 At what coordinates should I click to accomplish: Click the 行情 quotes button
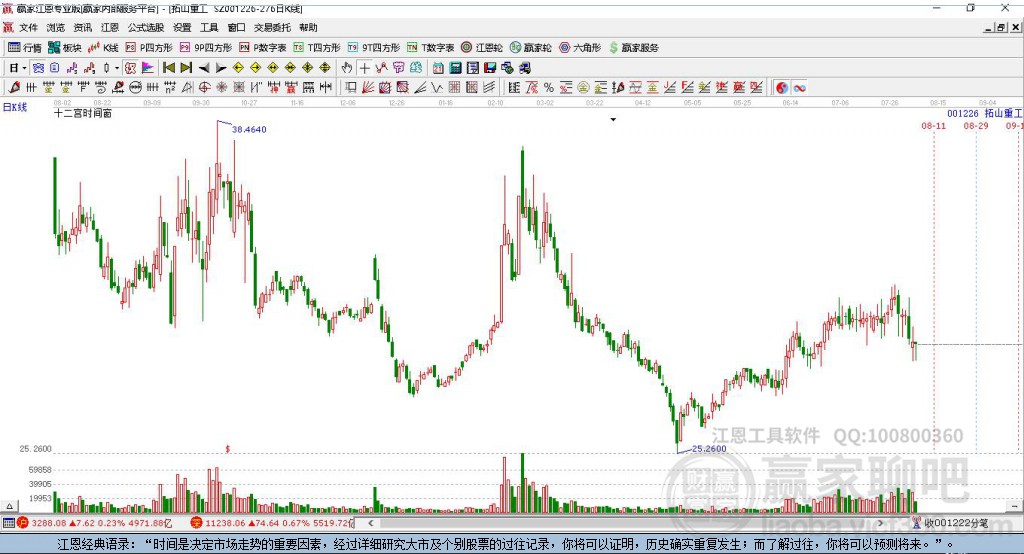click(25, 48)
